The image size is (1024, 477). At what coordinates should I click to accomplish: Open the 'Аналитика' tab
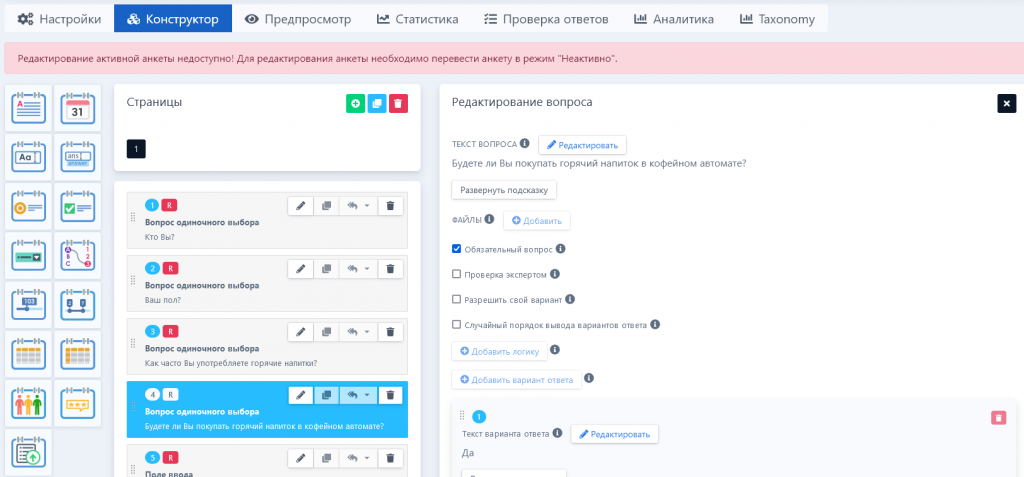coord(673,19)
